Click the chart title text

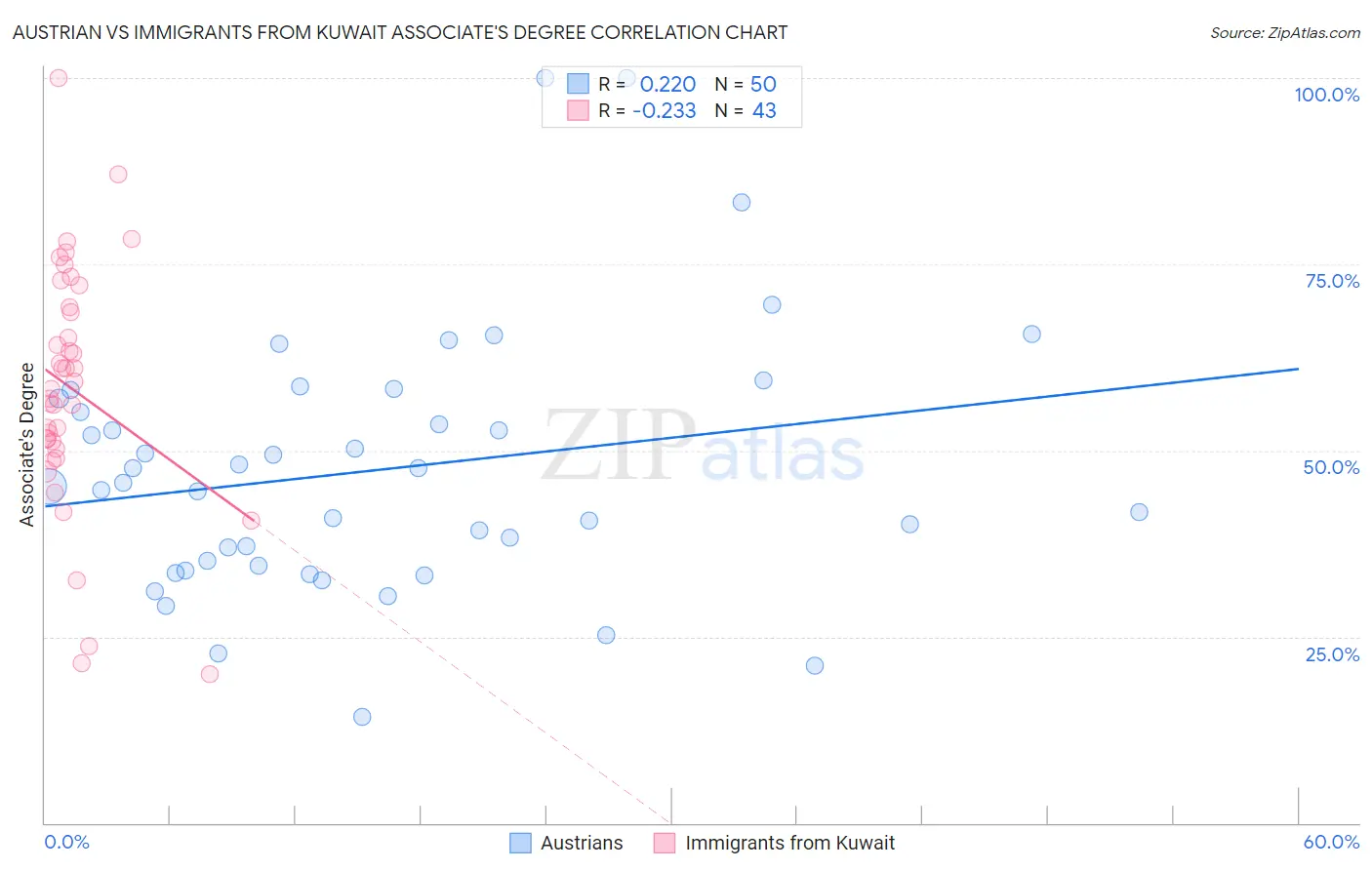(400, 32)
